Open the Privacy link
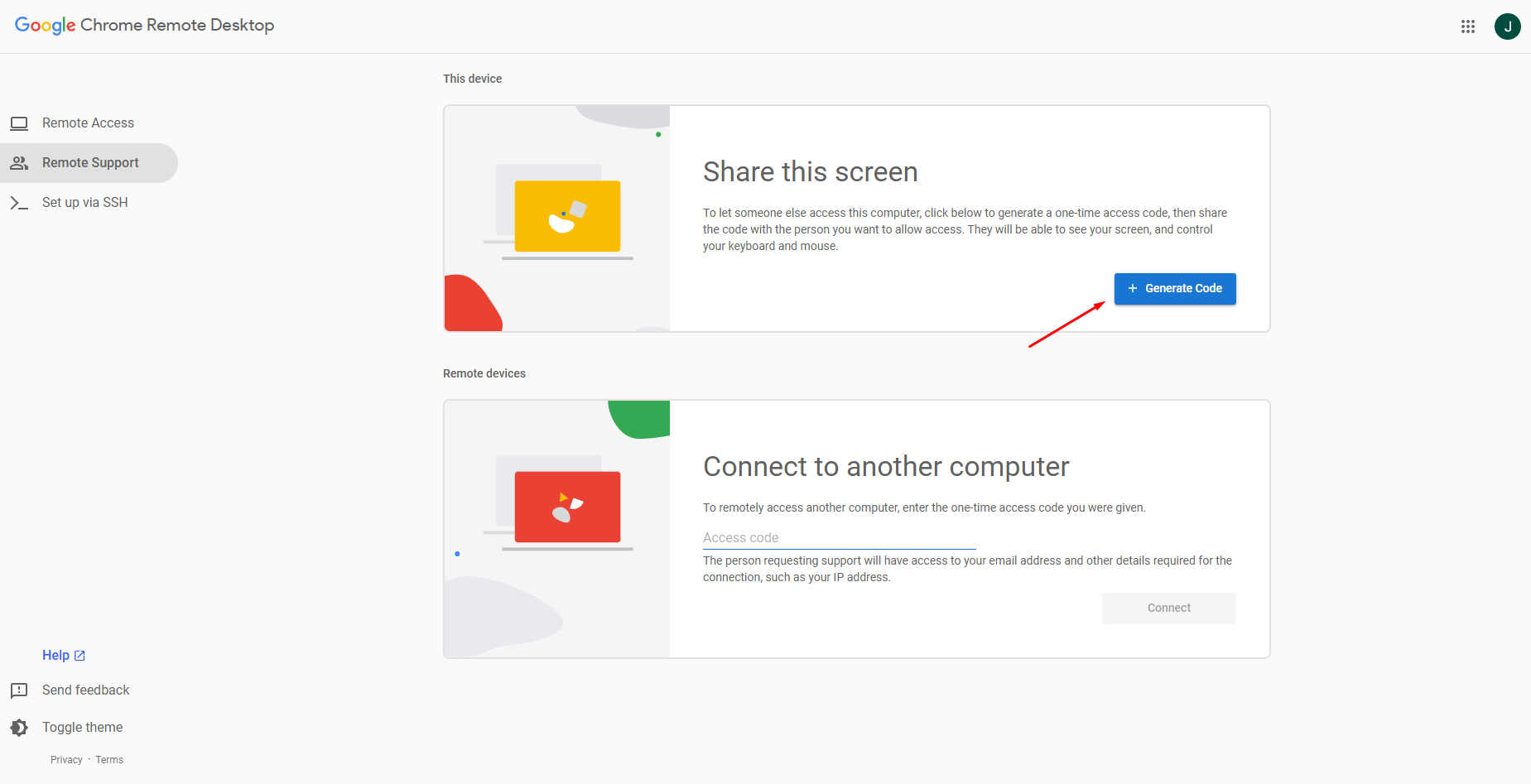1531x784 pixels. pyautogui.click(x=66, y=760)
